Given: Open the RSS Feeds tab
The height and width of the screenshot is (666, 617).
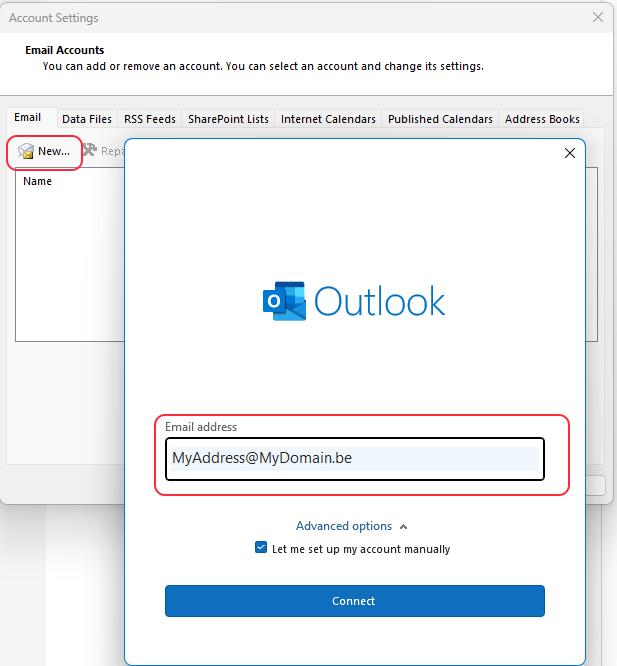Looking at the screenshot, I should click(150, 119).
